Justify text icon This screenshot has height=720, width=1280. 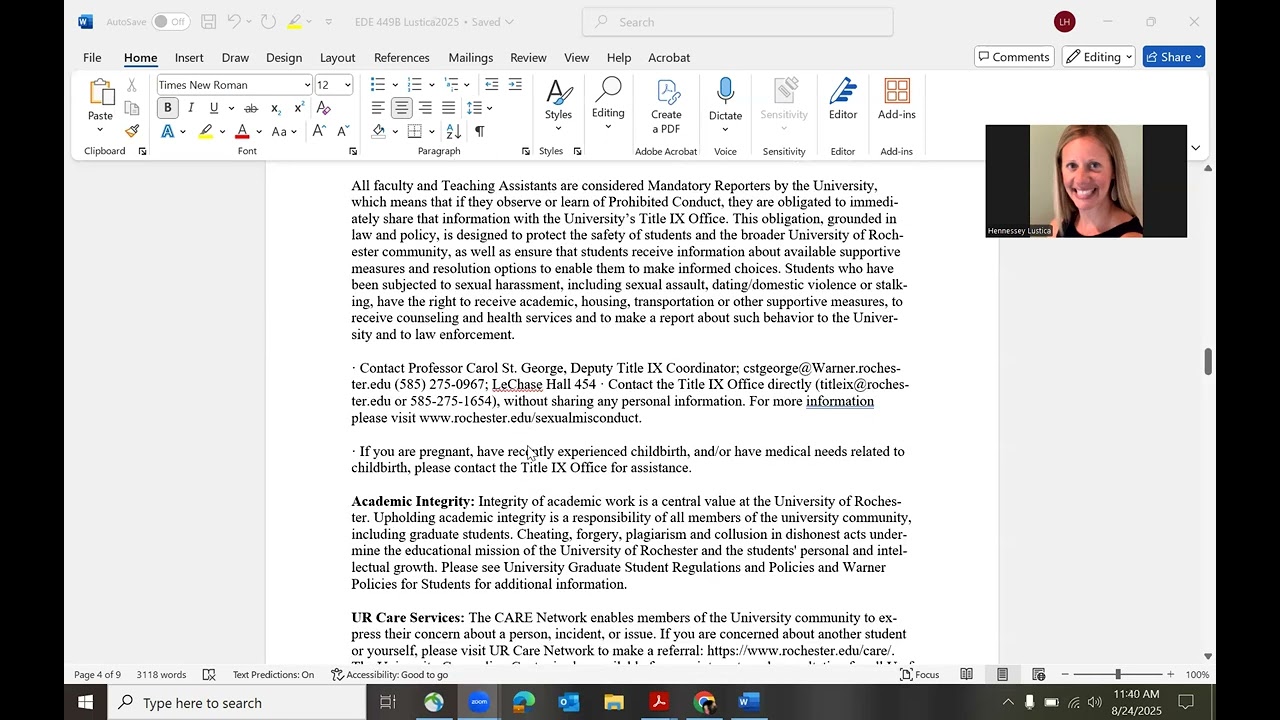coord(448,108)
